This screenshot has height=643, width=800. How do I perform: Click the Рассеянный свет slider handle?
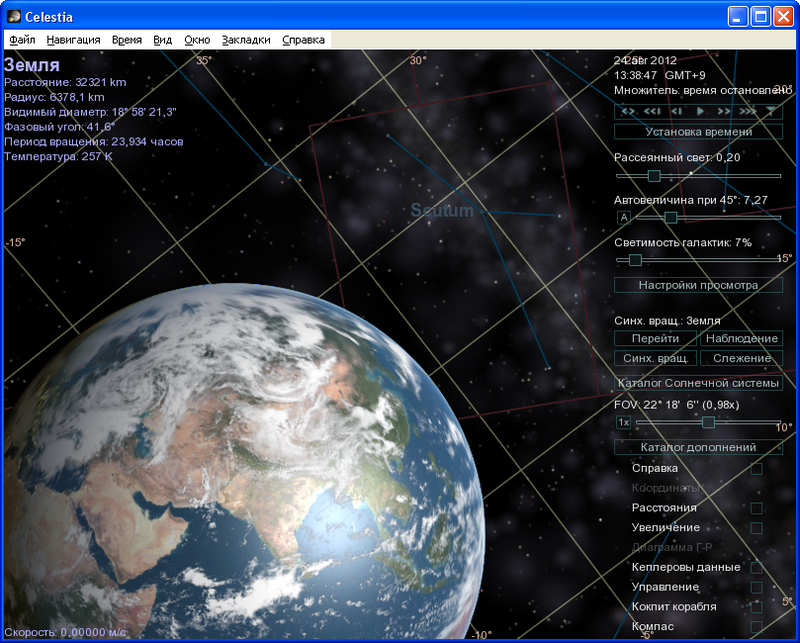coord(654,176)
